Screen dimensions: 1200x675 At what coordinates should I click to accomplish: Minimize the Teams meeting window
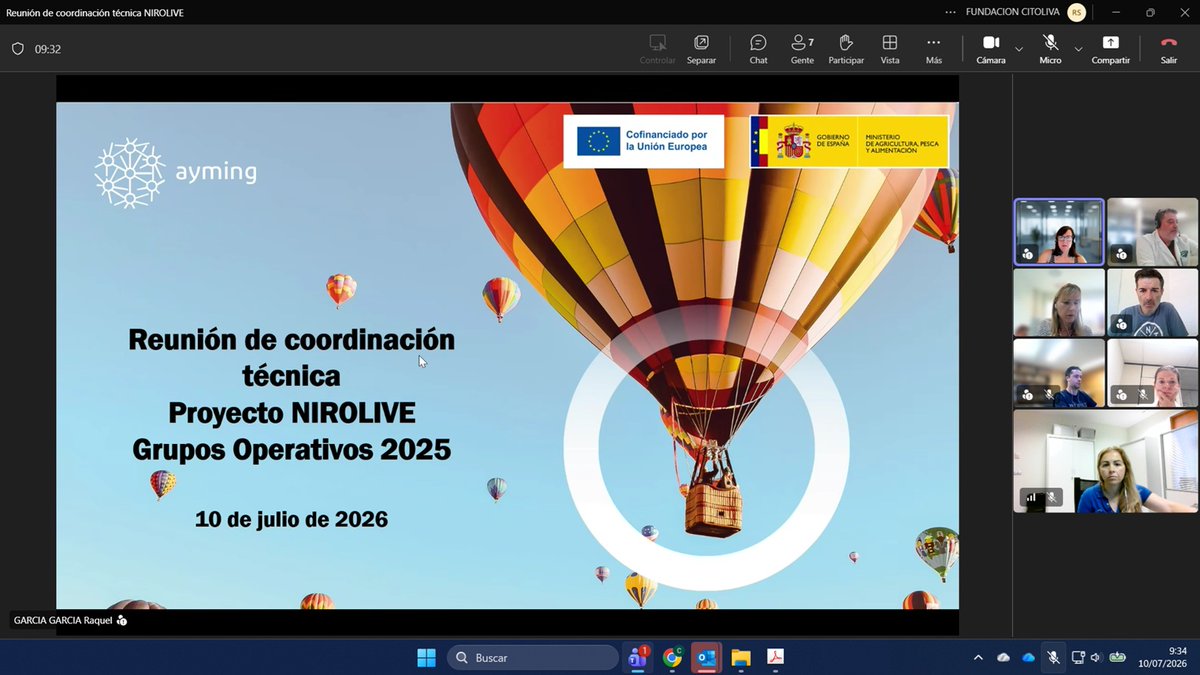(x=1118, y=12)
